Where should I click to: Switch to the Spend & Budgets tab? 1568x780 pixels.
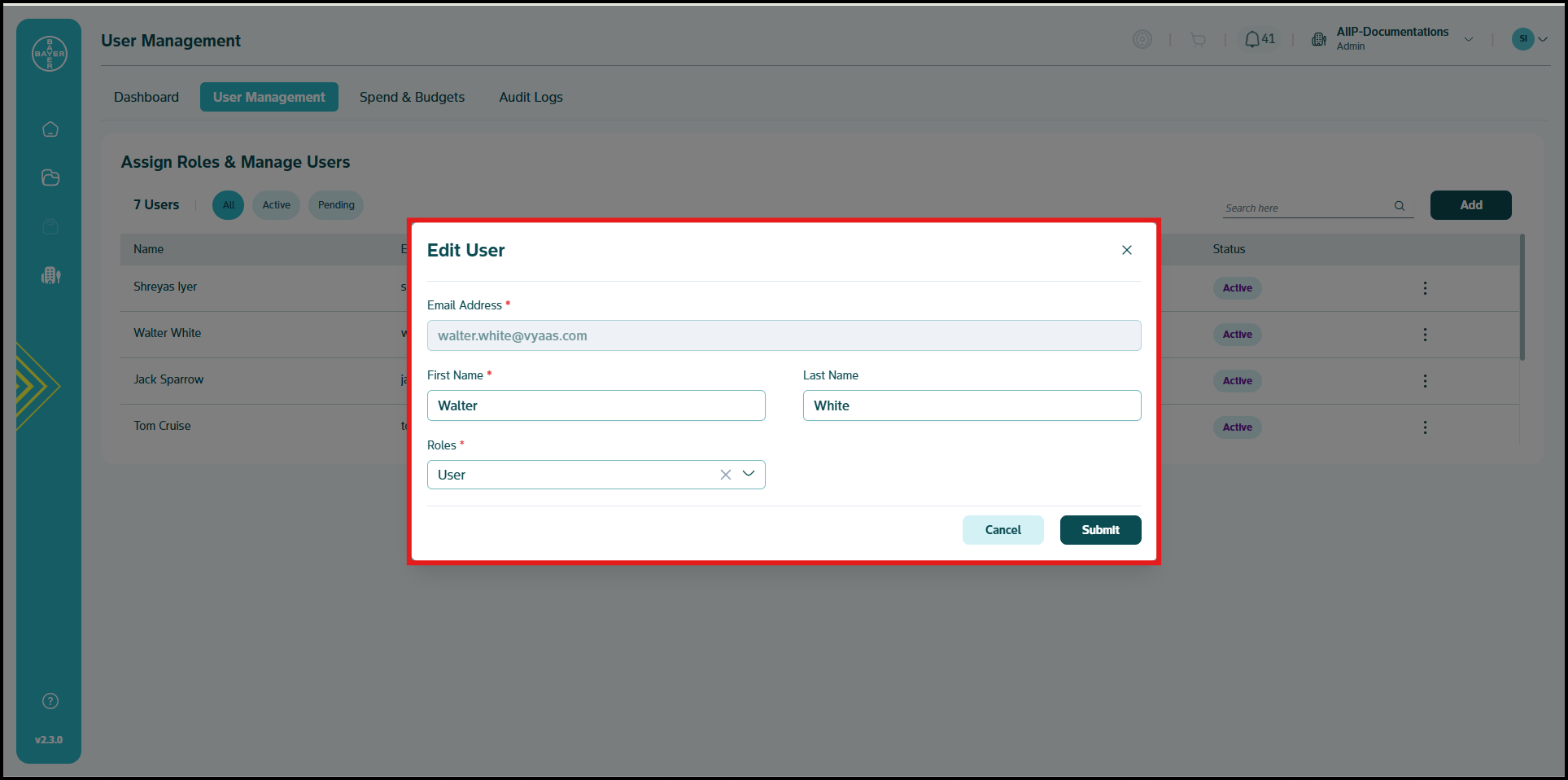pyautogui.click(x=412, y=97)
